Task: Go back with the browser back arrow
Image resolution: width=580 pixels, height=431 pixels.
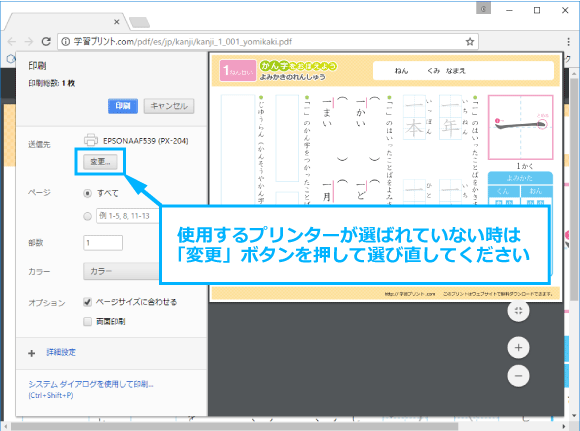Action: click(12, 41)
